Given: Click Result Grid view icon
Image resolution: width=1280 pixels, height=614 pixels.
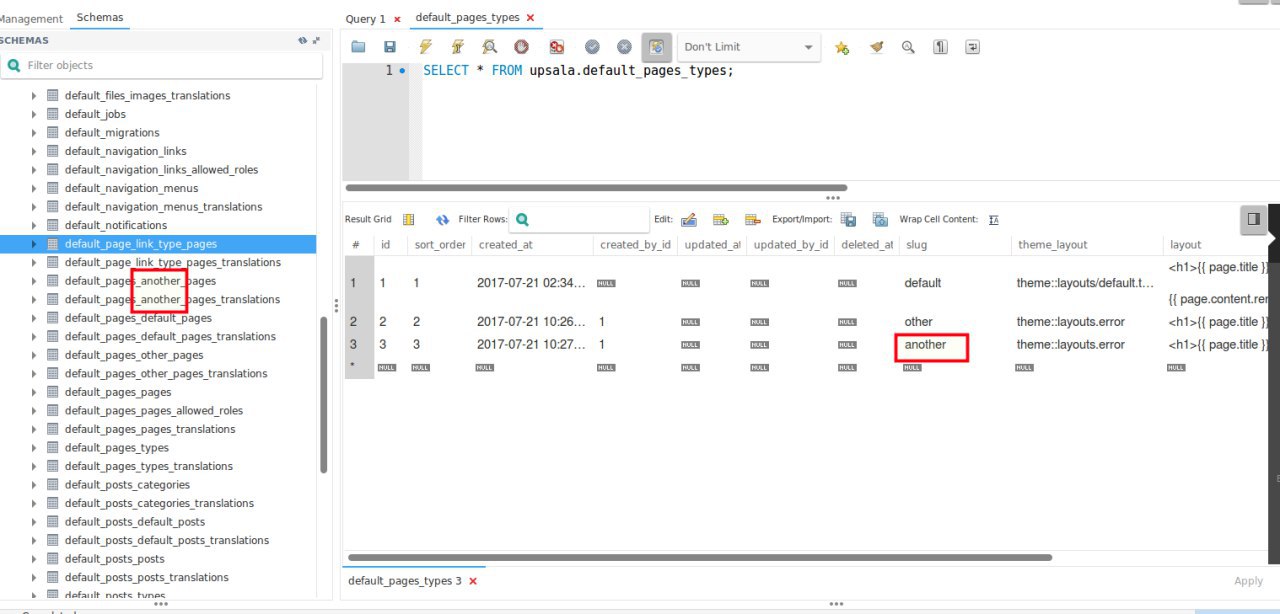Looking at the screenshot, I should tap(408, 219).
